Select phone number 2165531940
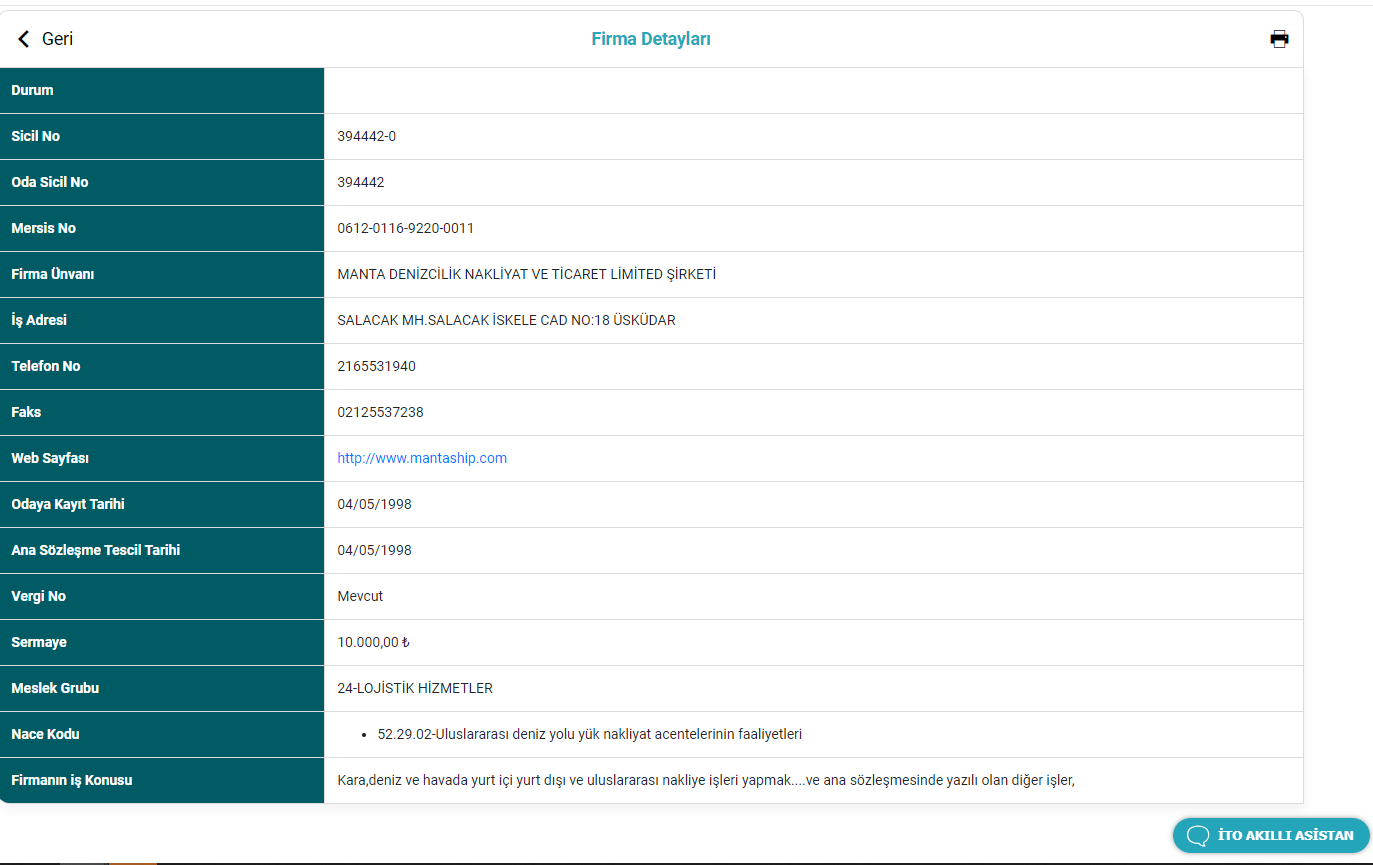 tap(377, 366)
